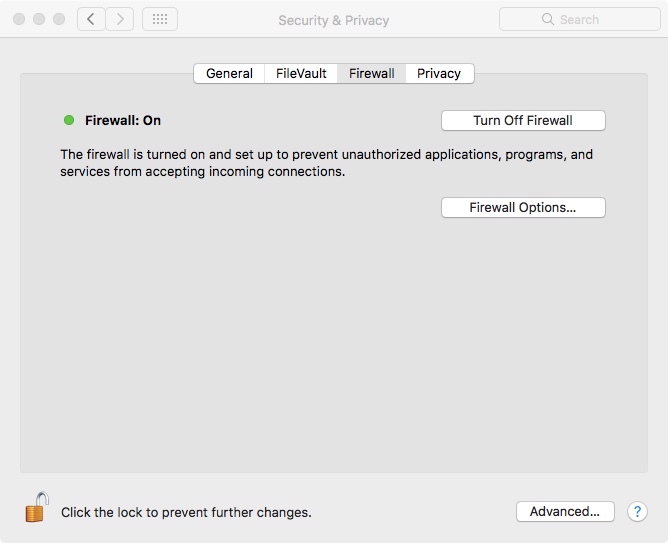Open help with the question mark button

point(637,511)
